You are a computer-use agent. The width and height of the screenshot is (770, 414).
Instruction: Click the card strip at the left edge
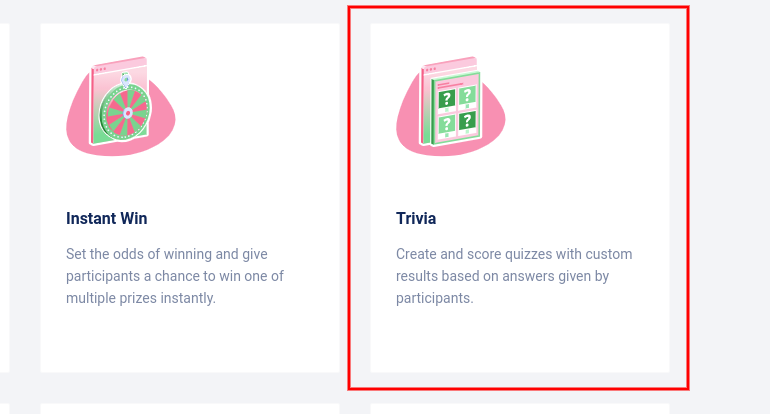coord(4,200)
